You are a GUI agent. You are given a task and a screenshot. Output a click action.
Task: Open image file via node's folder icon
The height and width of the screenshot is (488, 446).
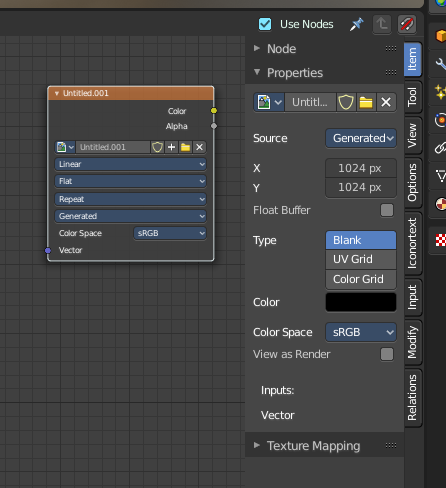click(x=185, y=147)
